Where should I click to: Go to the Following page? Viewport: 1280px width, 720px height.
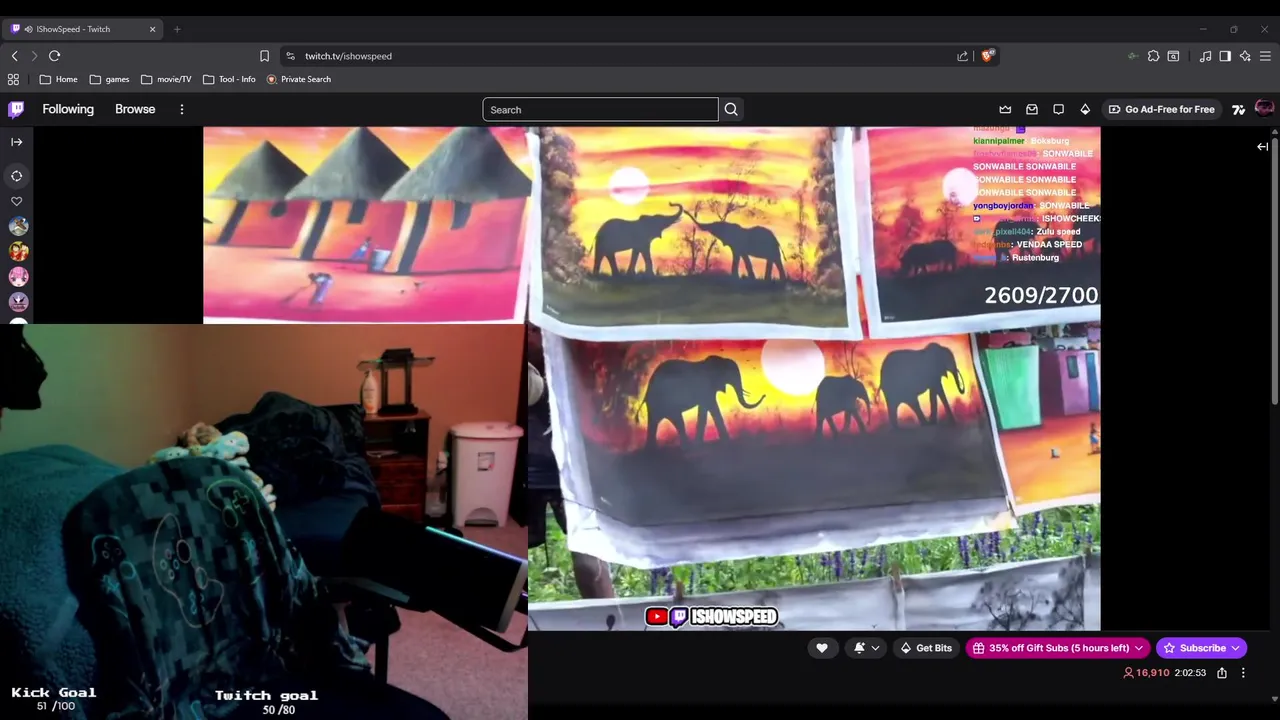(x=68, y=109)
